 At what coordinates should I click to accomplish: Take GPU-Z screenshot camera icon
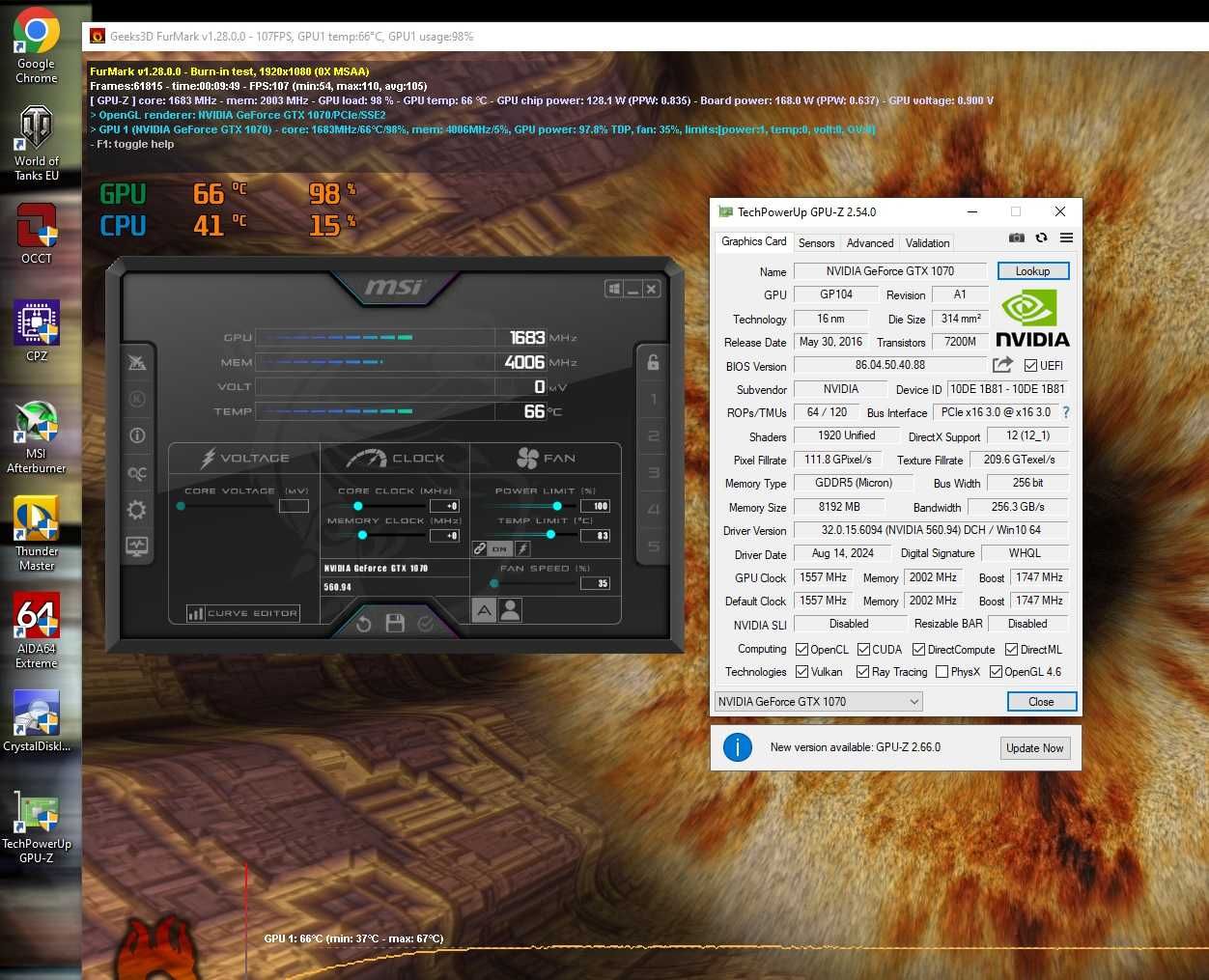pos(1016,238)
